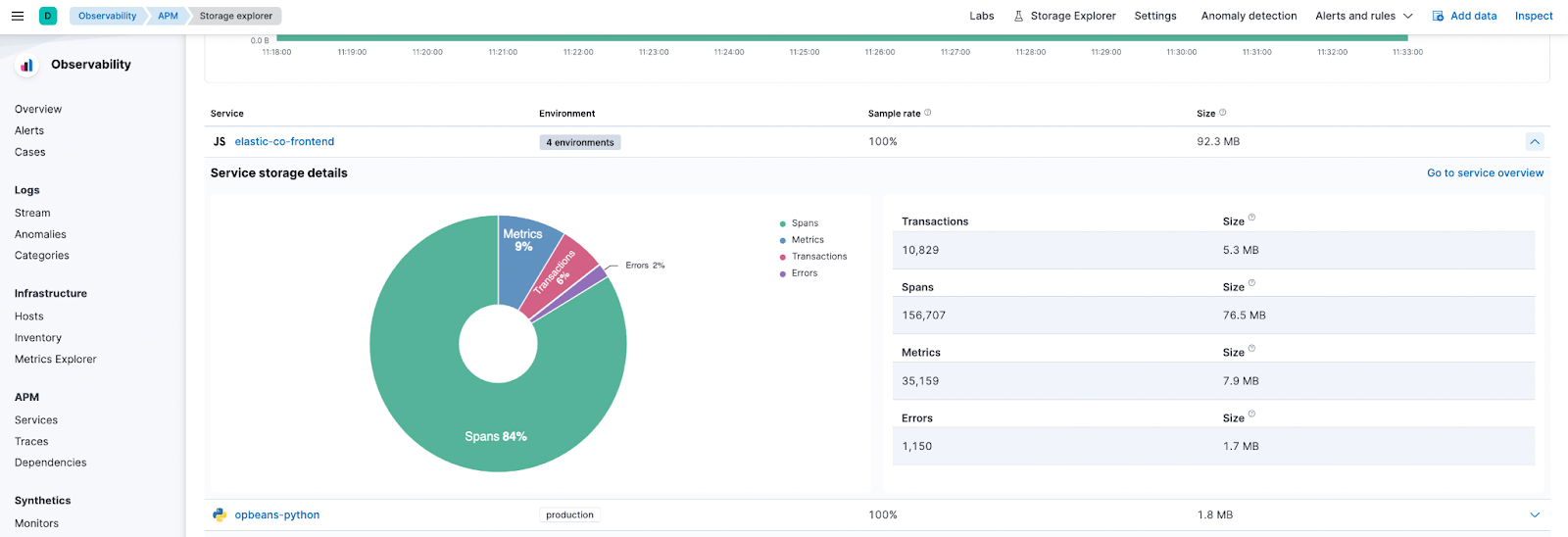This screenshot has width=1568, height=537.
Task: Toggle the Spans legend item
Action: click(x=805, y=223)
